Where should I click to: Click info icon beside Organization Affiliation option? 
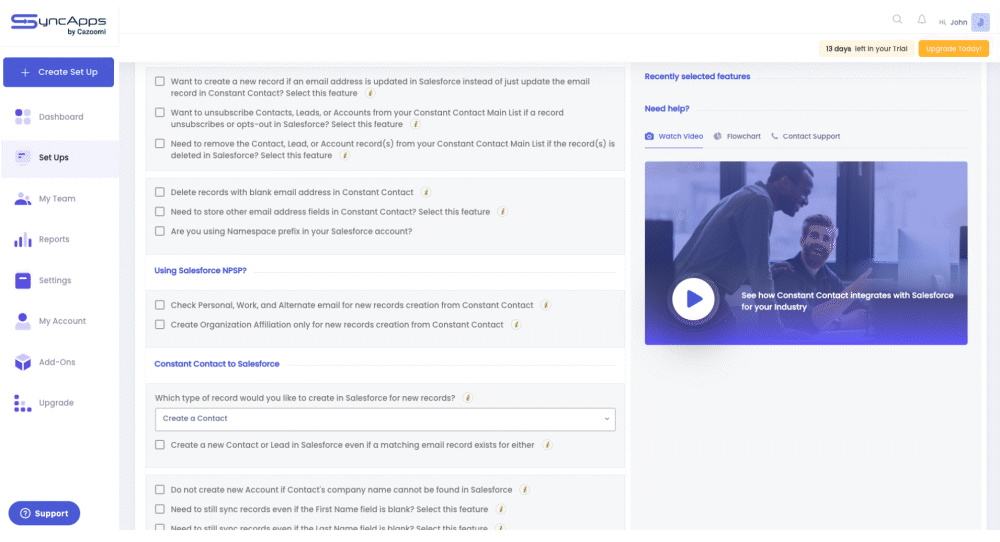click(x=517, y=325)
